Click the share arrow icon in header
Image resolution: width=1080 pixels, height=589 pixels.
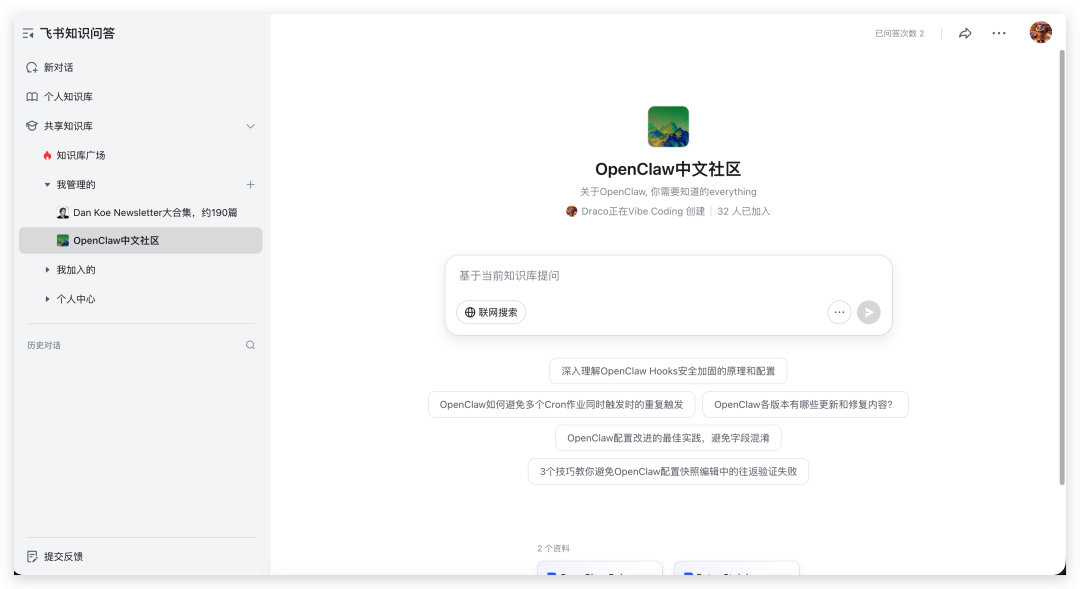965,33
